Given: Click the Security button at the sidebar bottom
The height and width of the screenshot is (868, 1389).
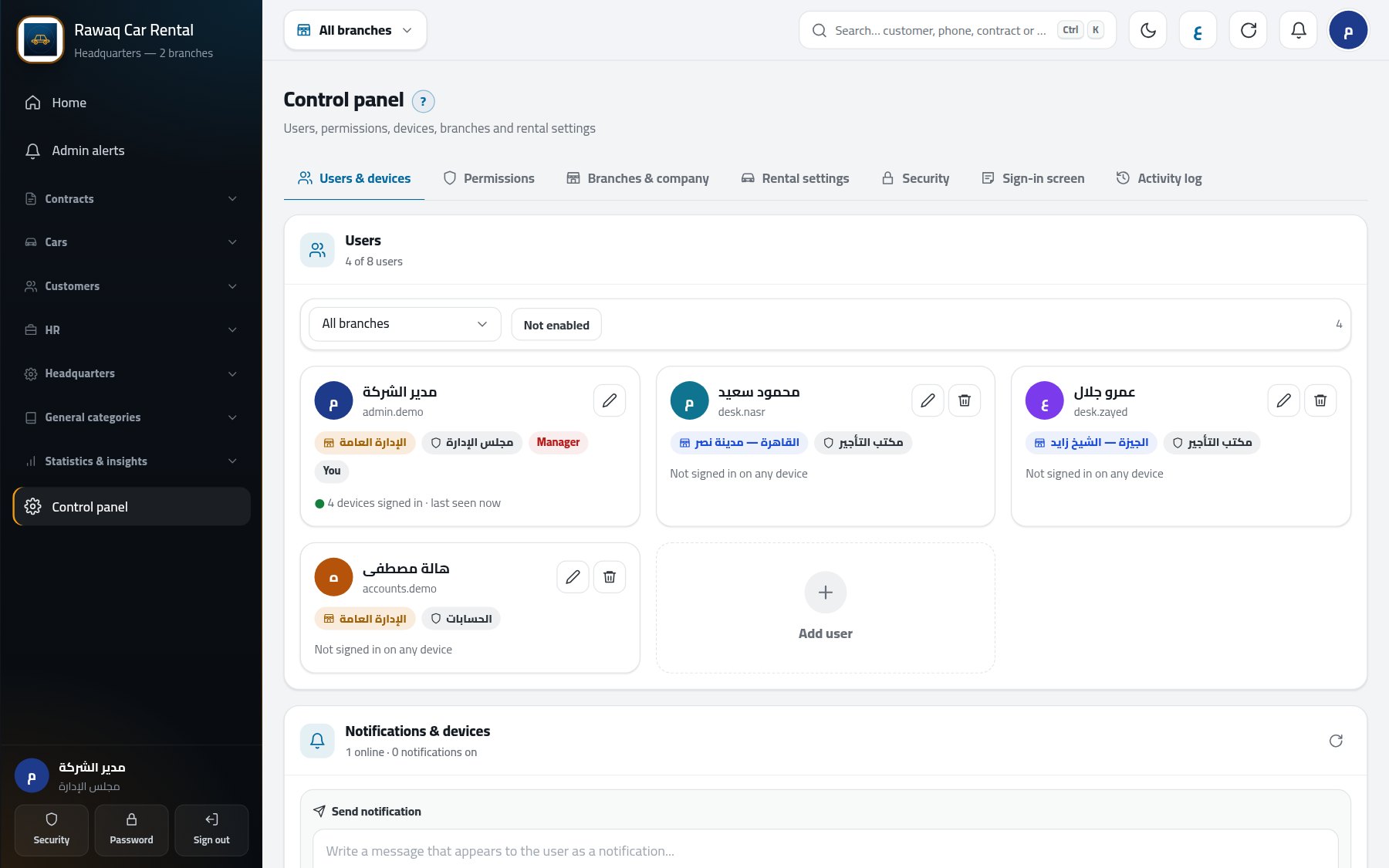Looking at the screenshot, I should pos(52,830).
